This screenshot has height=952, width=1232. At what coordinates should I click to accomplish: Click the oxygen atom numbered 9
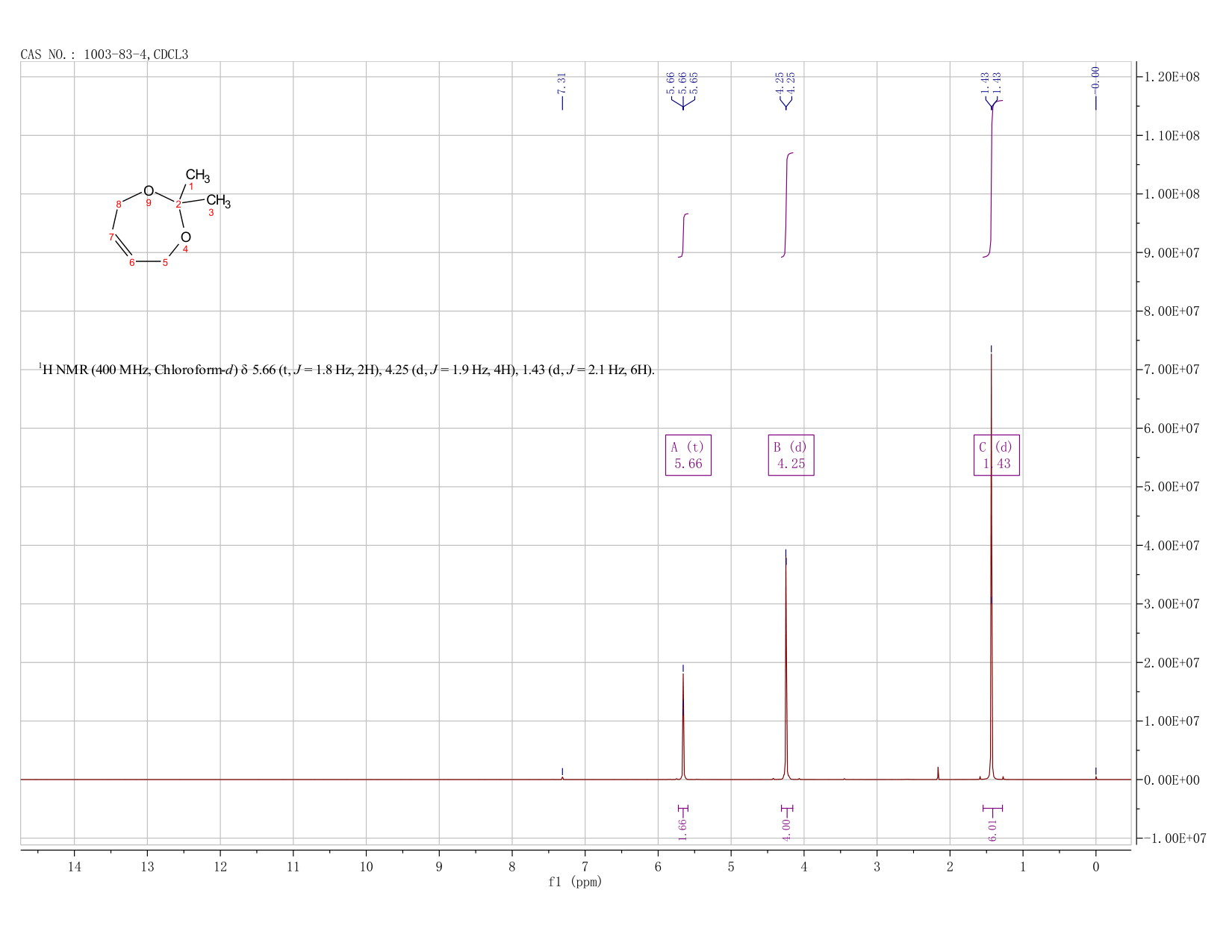[x=149, y=191]
